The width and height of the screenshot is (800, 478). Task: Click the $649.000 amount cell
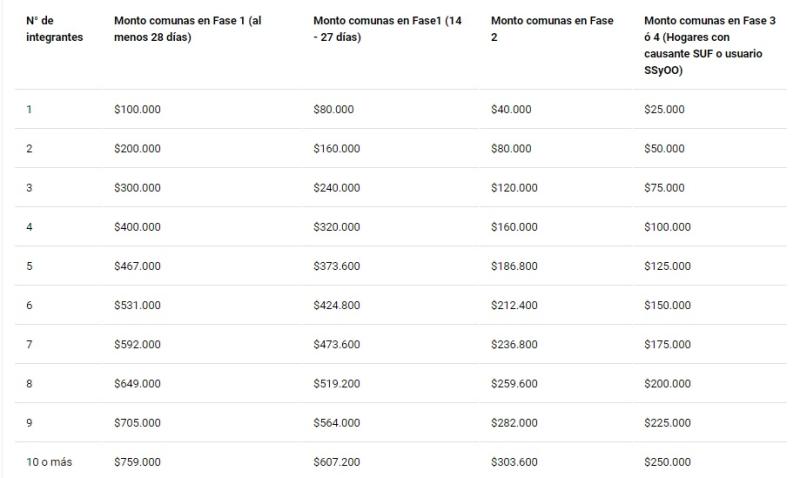pyautogui.click(x=137, y=384)
